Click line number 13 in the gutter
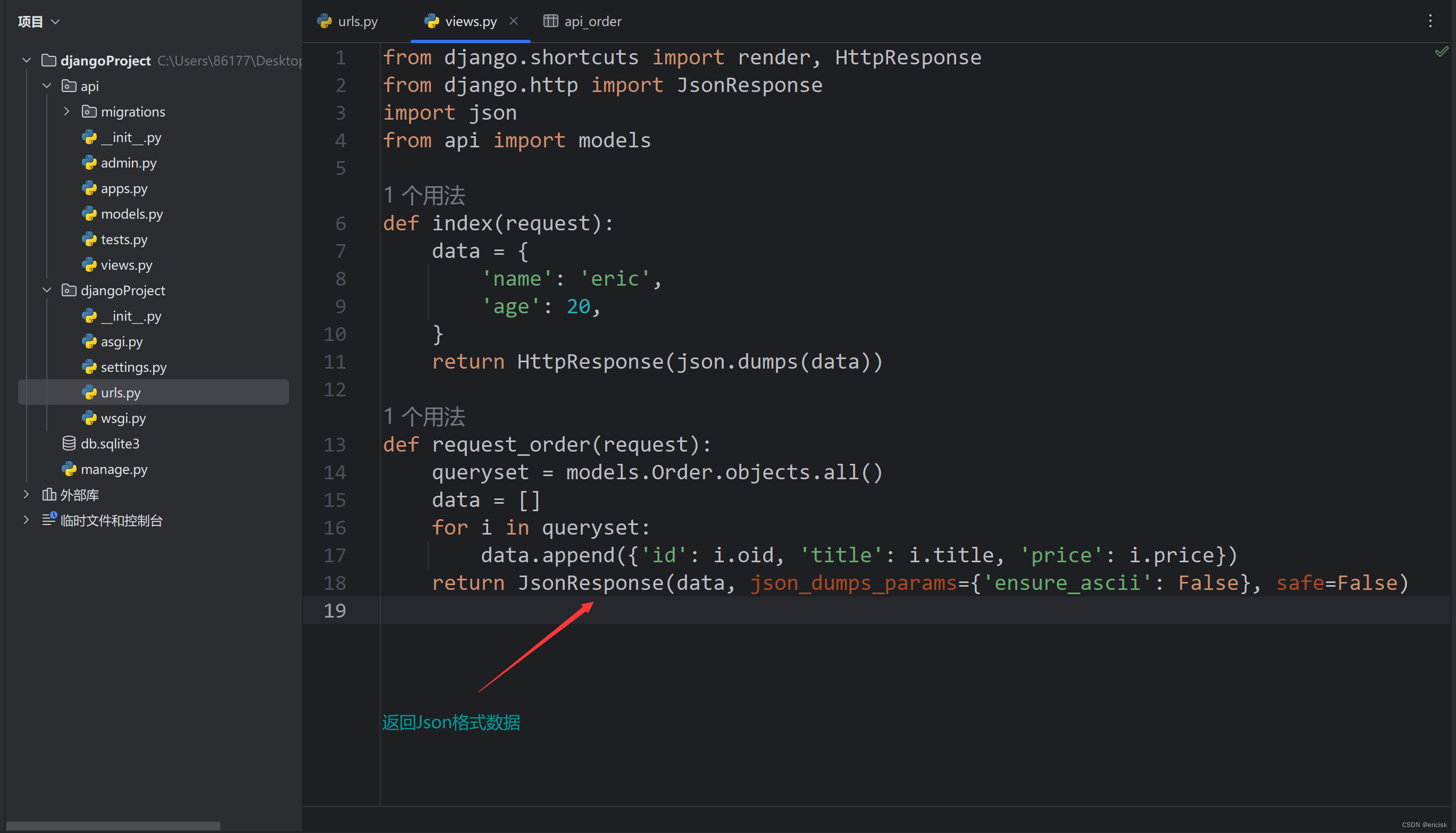Viewport: 1456px width, 833px height. [x=334, y=445]
